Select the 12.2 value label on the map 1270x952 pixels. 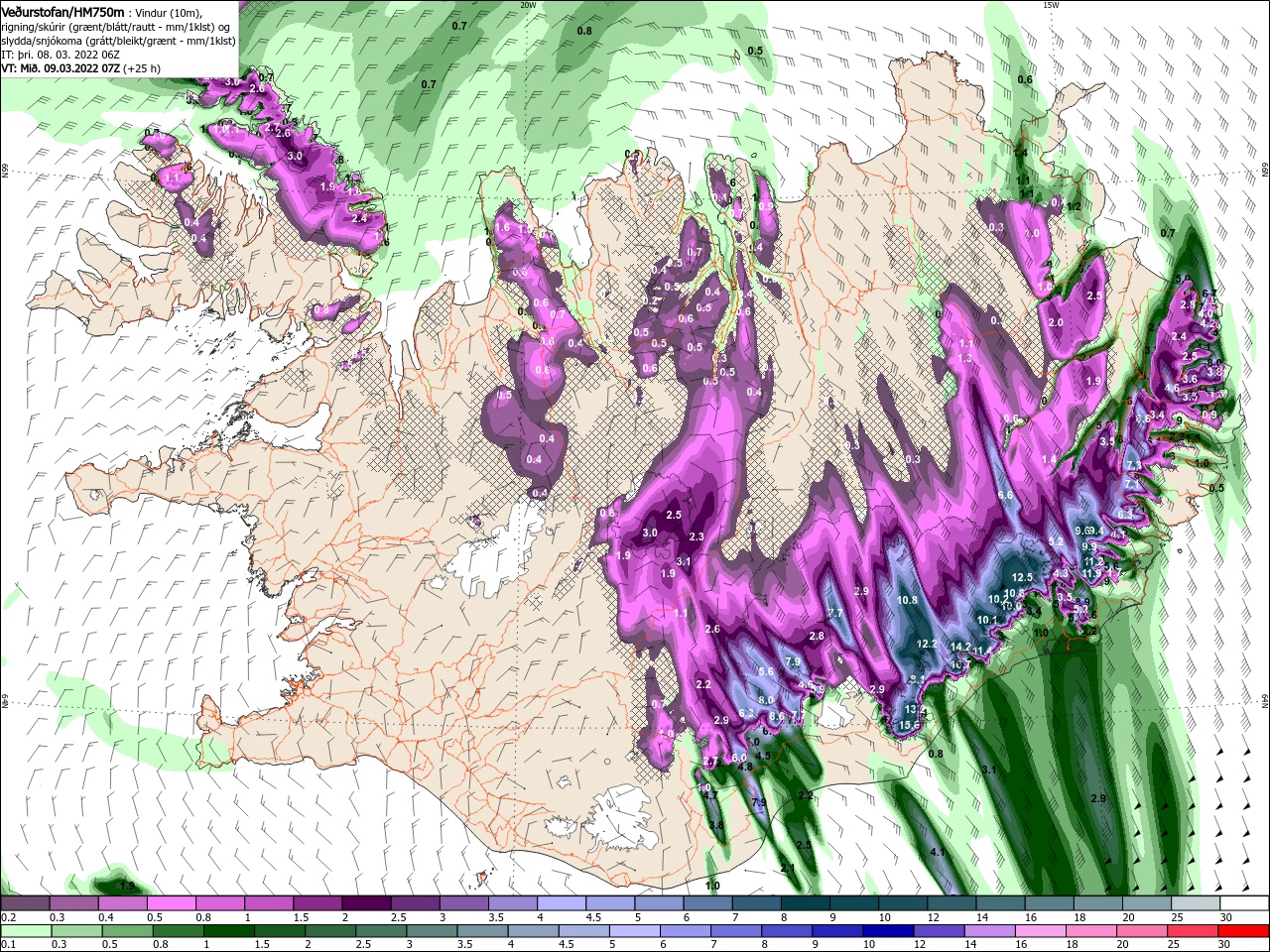point(927,644)
